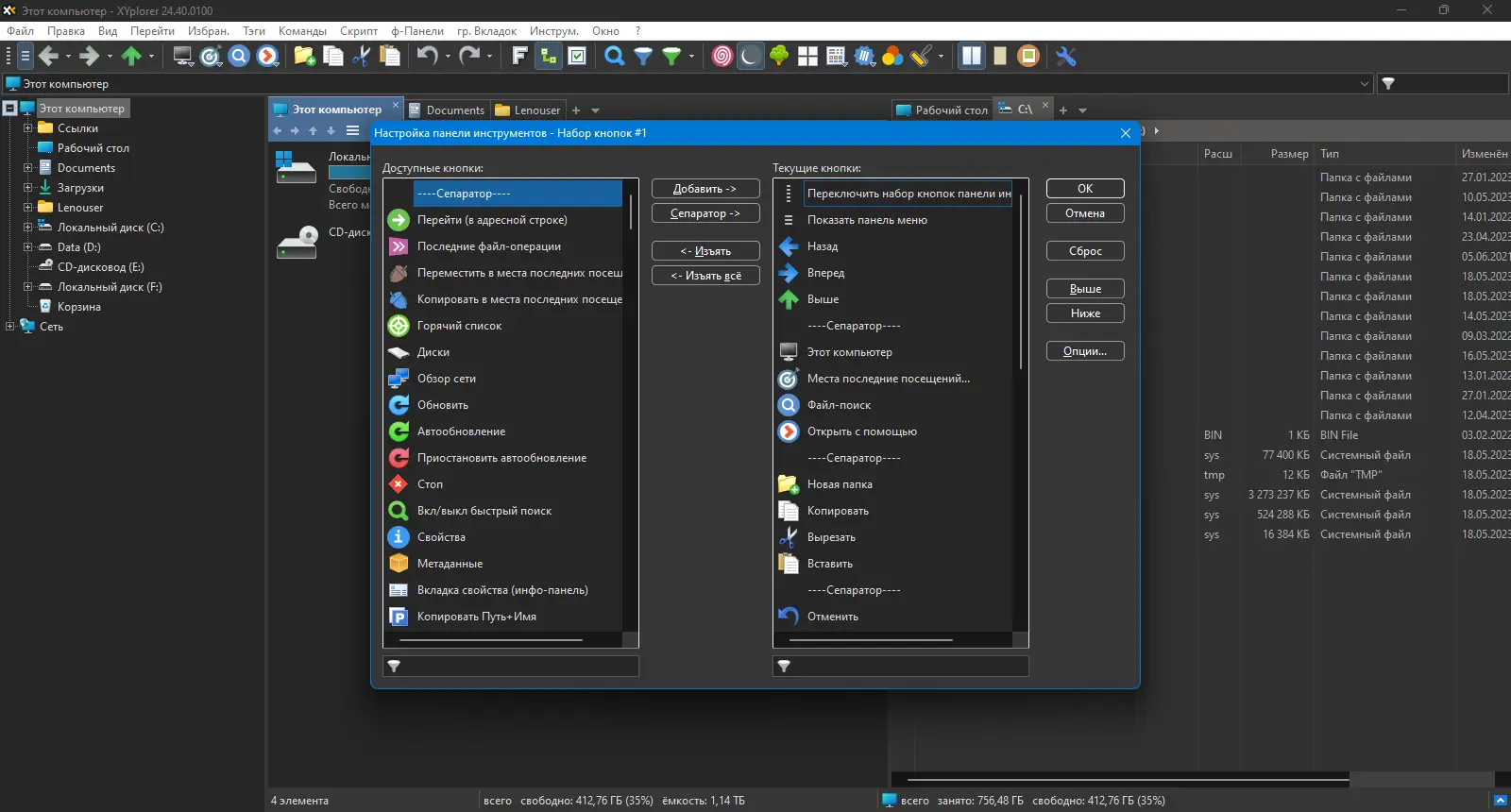Toggle the menu button beside the toolbar grip

[25, 57]
